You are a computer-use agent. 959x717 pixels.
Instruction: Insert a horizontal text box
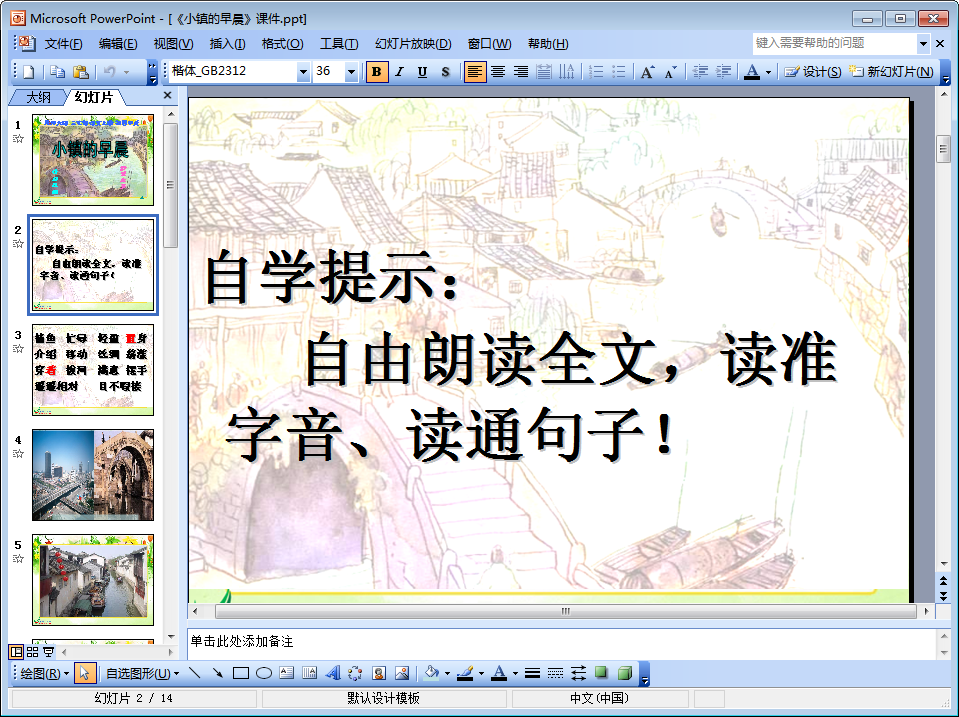pos(286,674)
